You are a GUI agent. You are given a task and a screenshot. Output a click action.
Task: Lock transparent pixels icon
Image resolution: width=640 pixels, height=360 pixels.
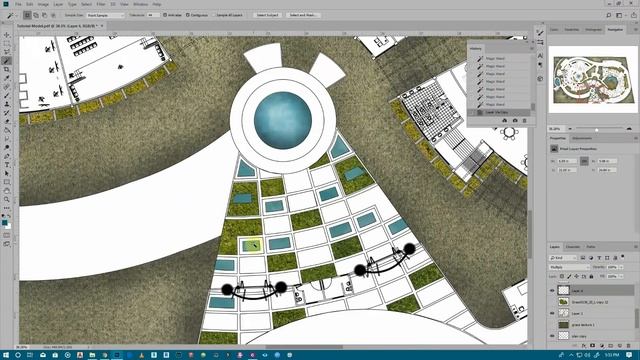[562, 276]
